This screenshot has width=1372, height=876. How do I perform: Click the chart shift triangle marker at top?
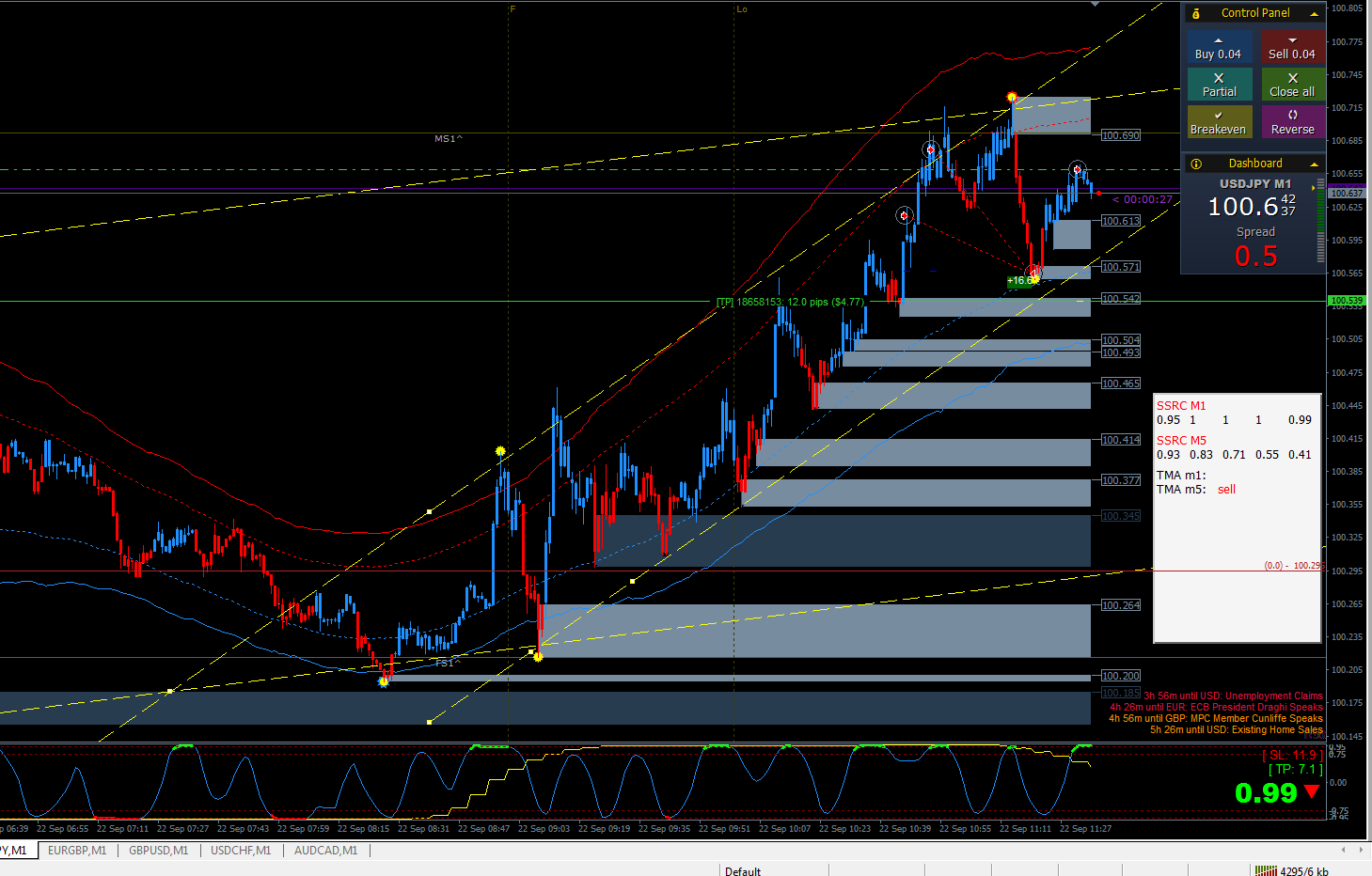click(1095, 4)
